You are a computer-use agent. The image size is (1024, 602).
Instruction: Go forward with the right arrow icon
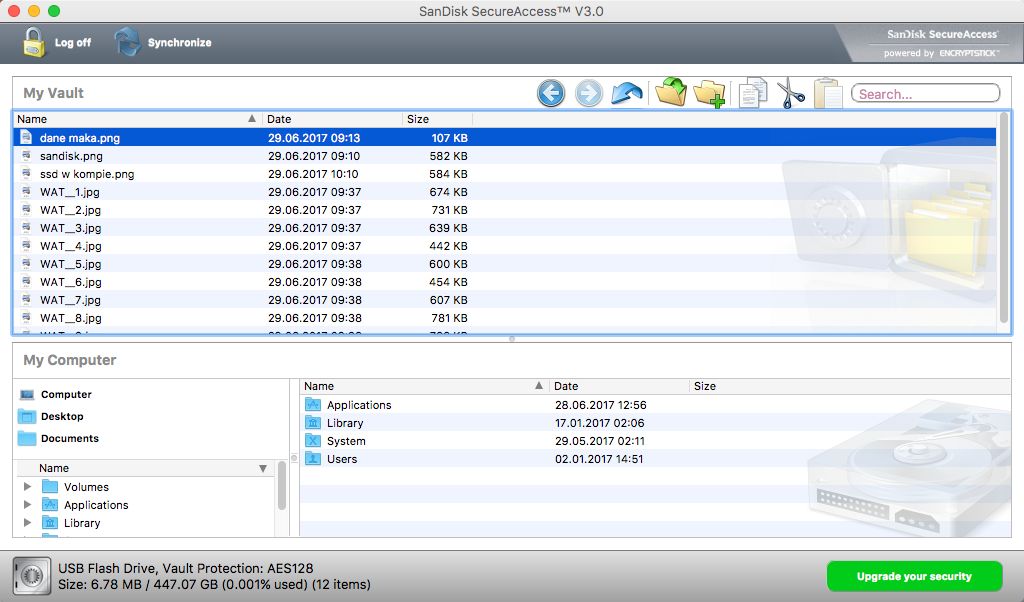(x=588, y=93)
